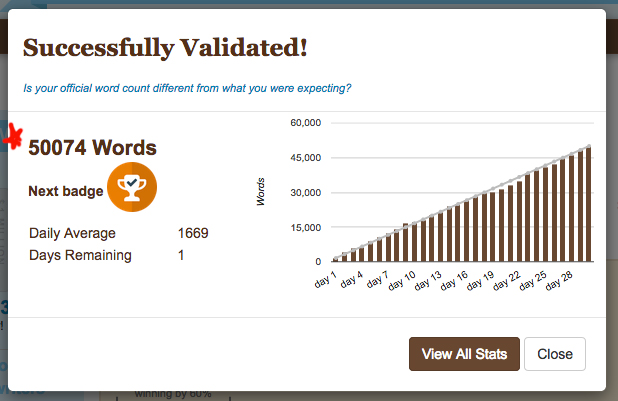Click the red asterisk mark

tap(14, 137)
